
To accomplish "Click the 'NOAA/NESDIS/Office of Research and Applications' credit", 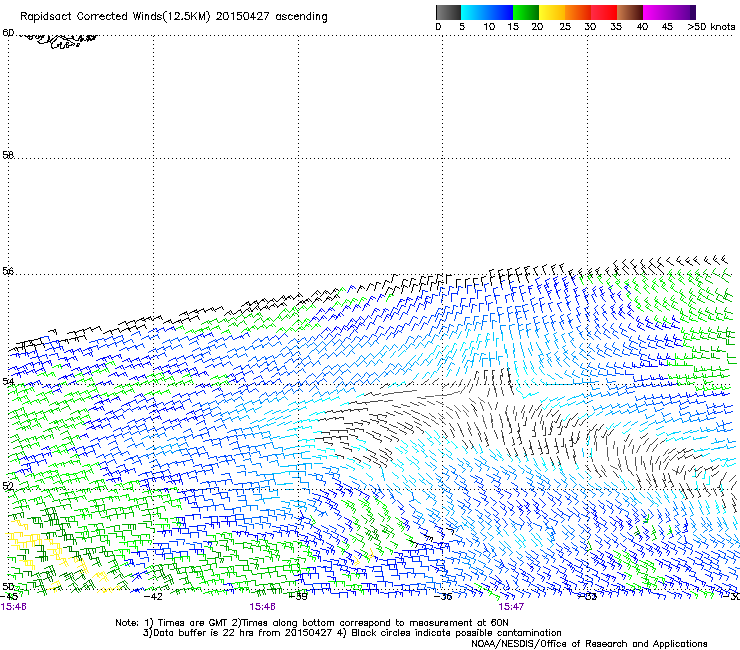I will [589, 643].
